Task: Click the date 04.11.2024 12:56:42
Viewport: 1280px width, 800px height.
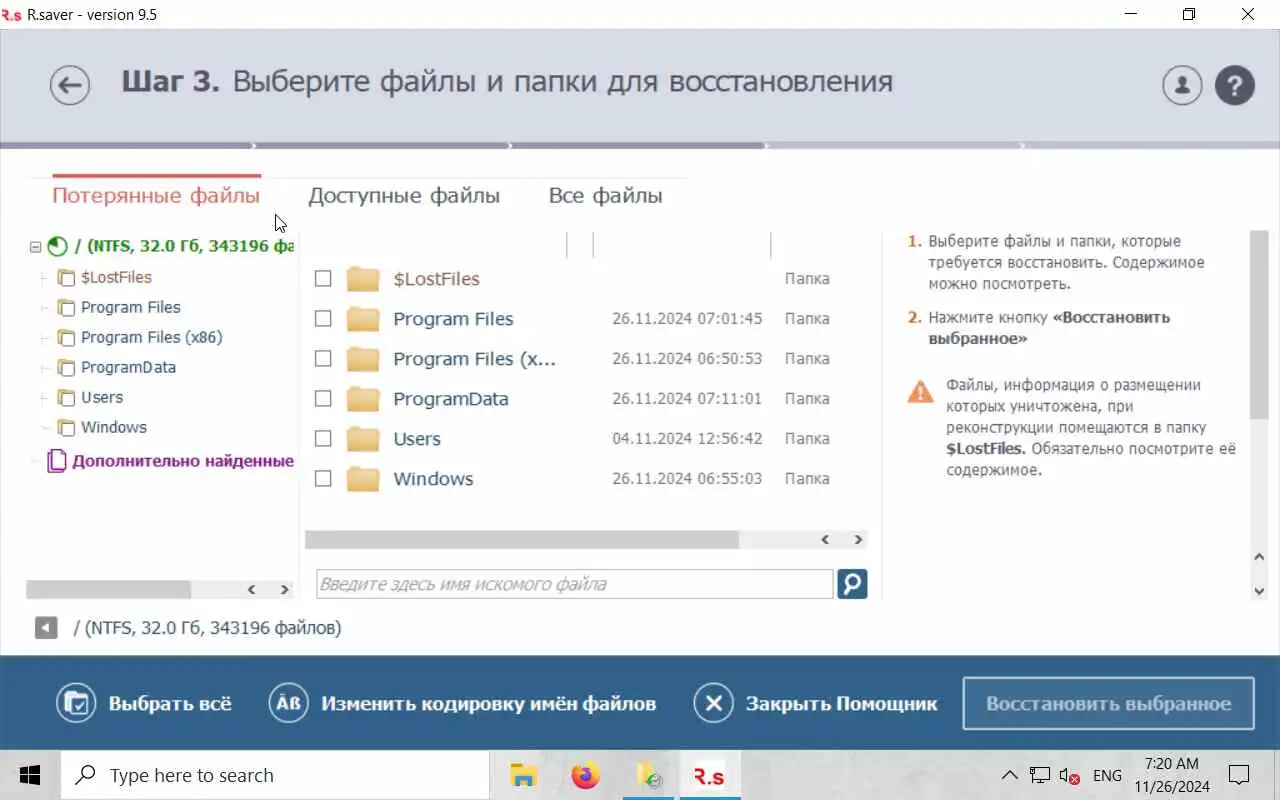Action: 687,439
